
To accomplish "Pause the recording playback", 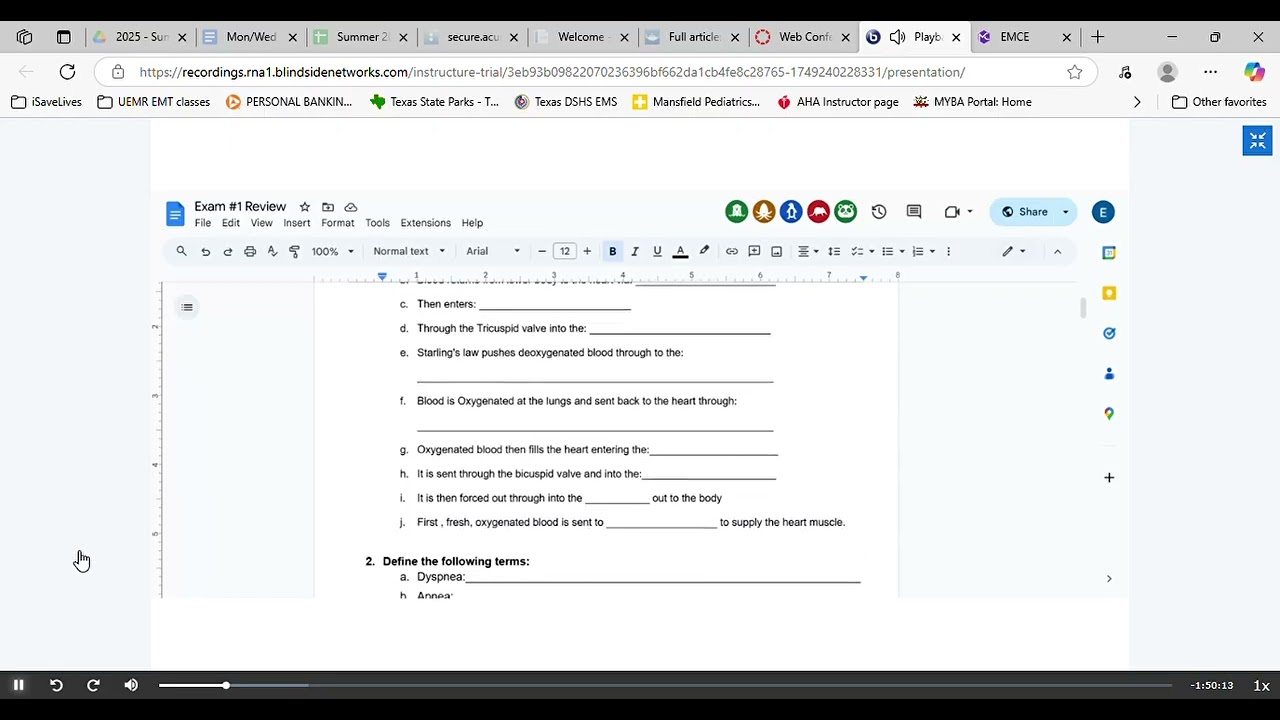I will (18, 685).
